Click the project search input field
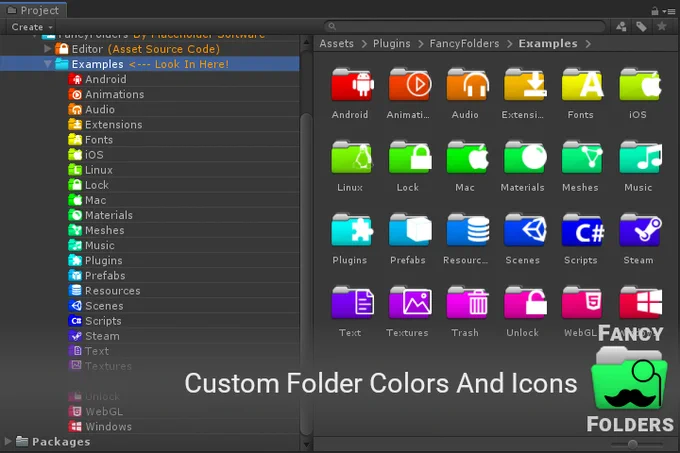The width and height of the screenshot is (680, 453). pyautogui.click(x=464, y=27)
